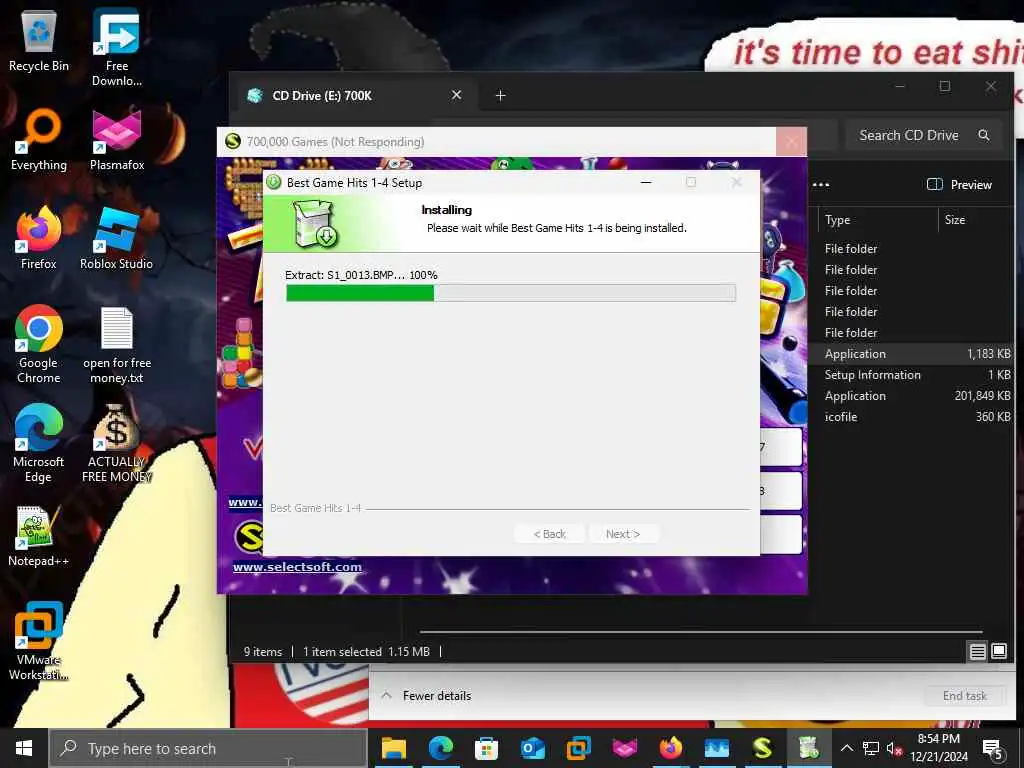The height and width of the screenshot is (768, 1024).
Task: Open Free Download Manager desktop shortcut
Action: pyautogui.click(x=116, y=47)
